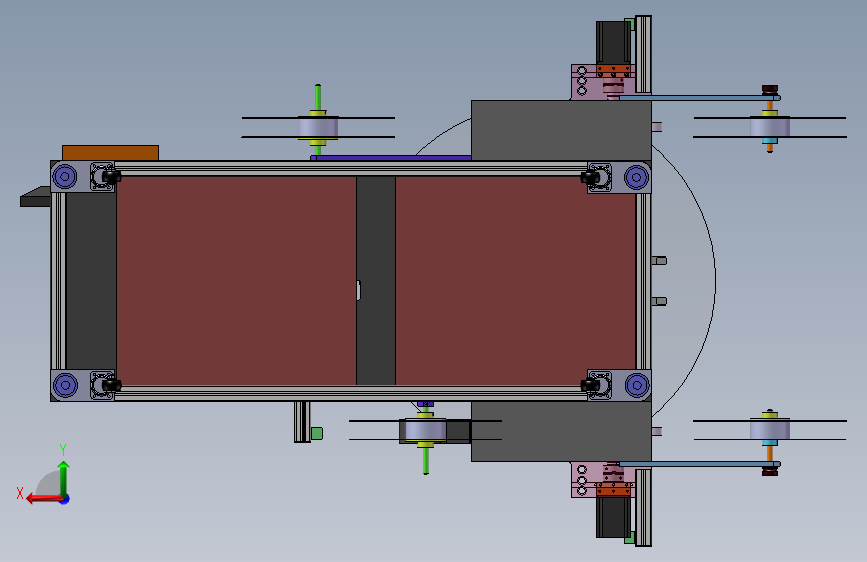Select the right brown panel of the model
This screenshot has height=562, width=867.
[x=515, y=280]
